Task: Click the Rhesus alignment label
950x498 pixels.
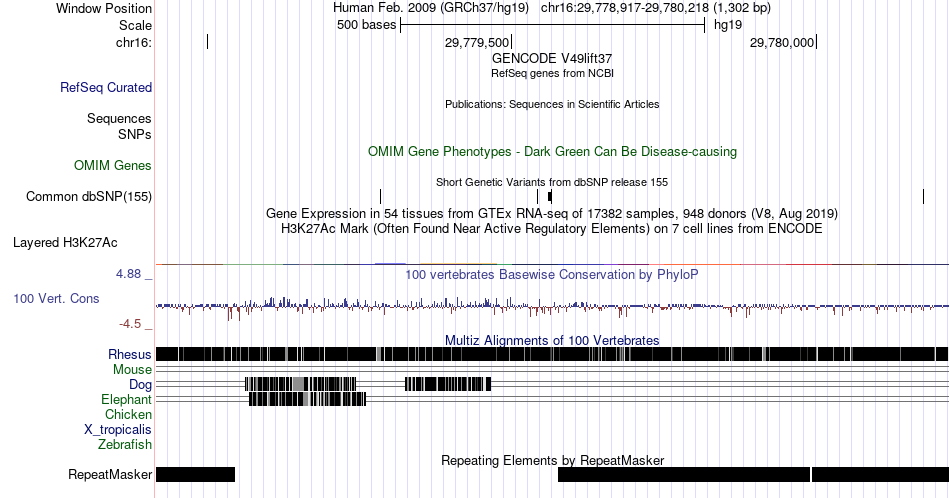Action: pos(130,354)
